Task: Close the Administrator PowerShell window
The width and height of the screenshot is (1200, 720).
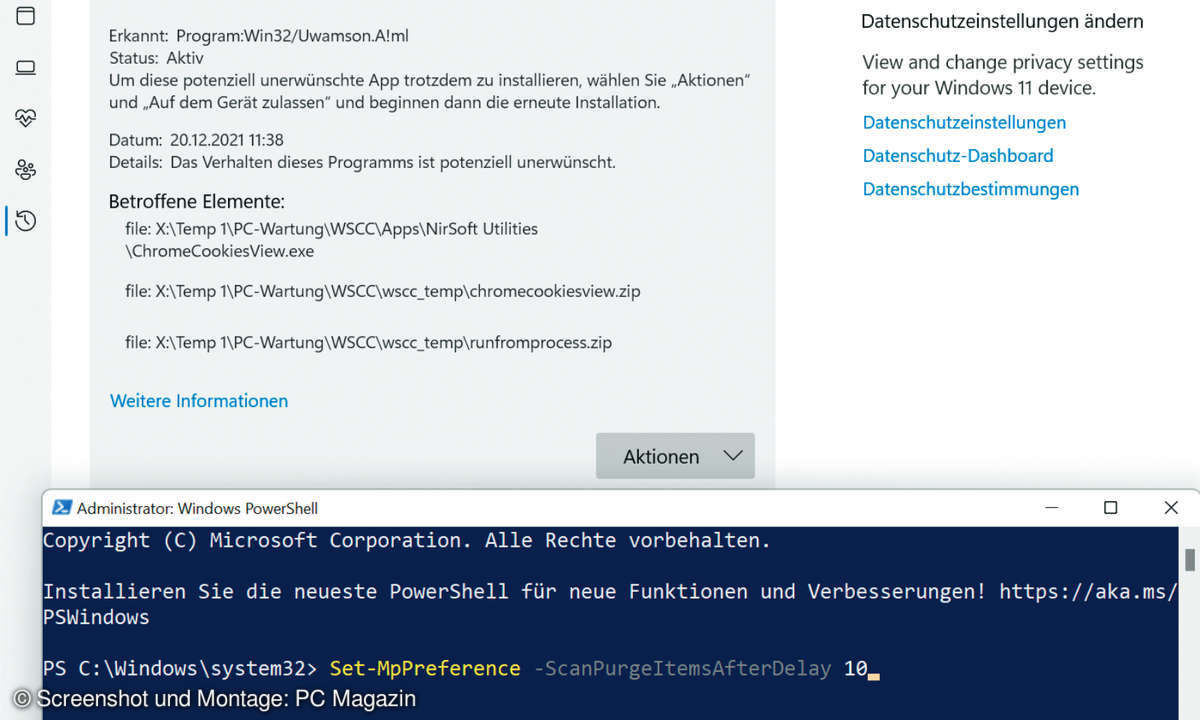Action: click(1171, 508)
